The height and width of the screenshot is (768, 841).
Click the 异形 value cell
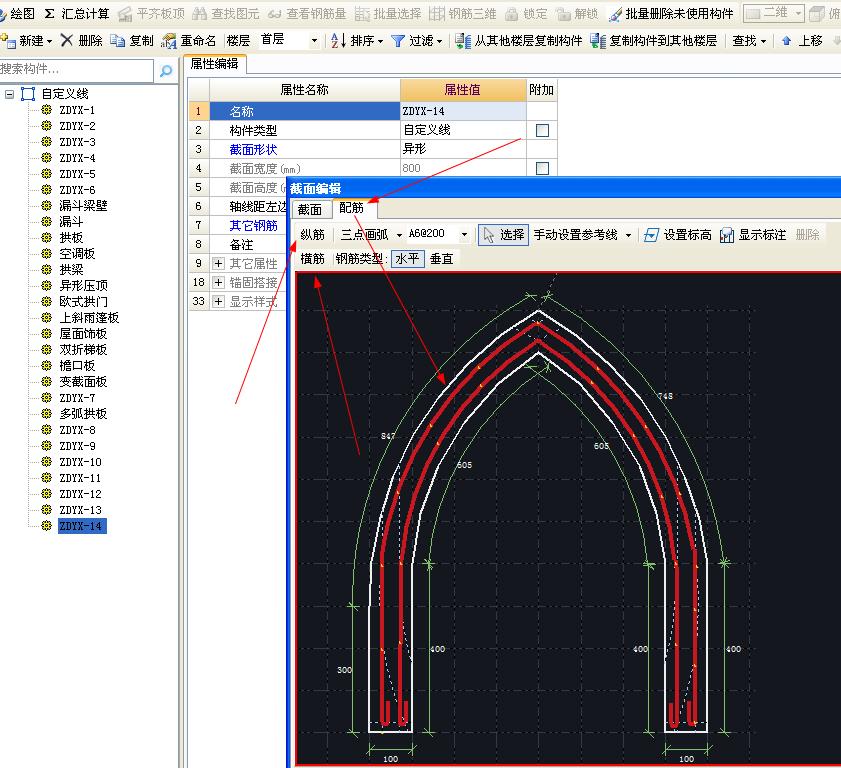(463, 149)
